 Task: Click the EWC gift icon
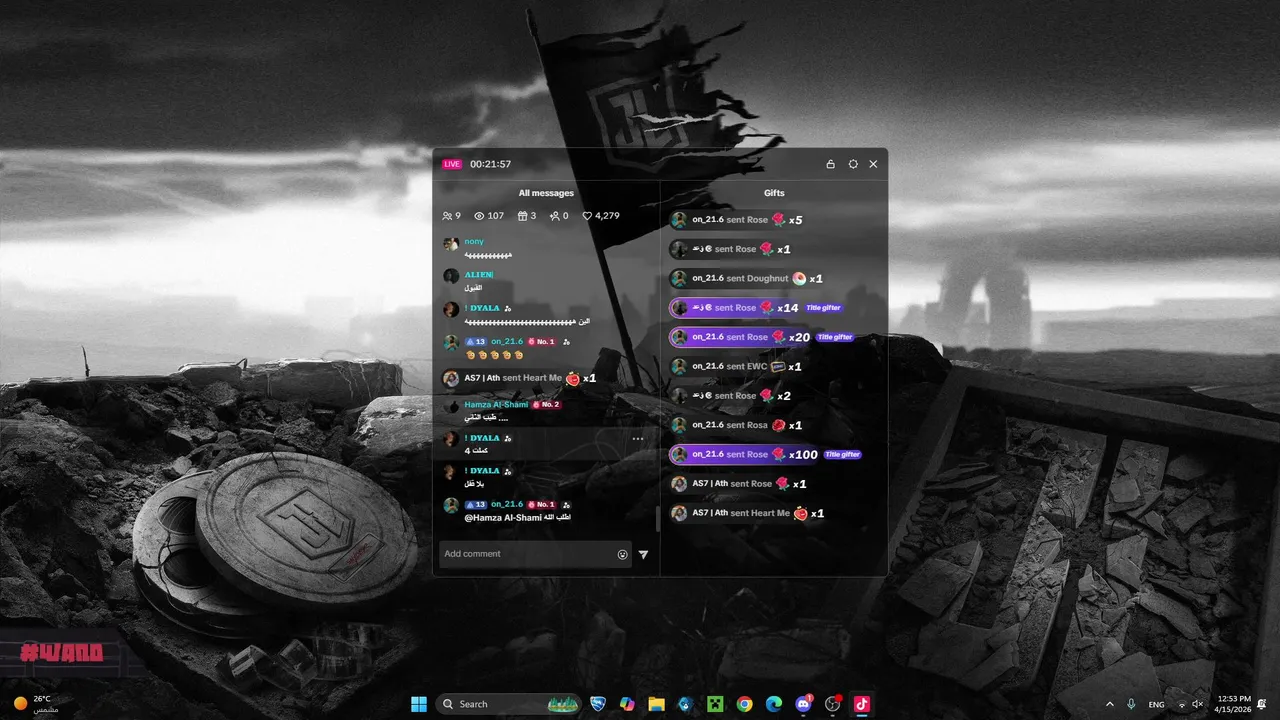pos(778,367)
